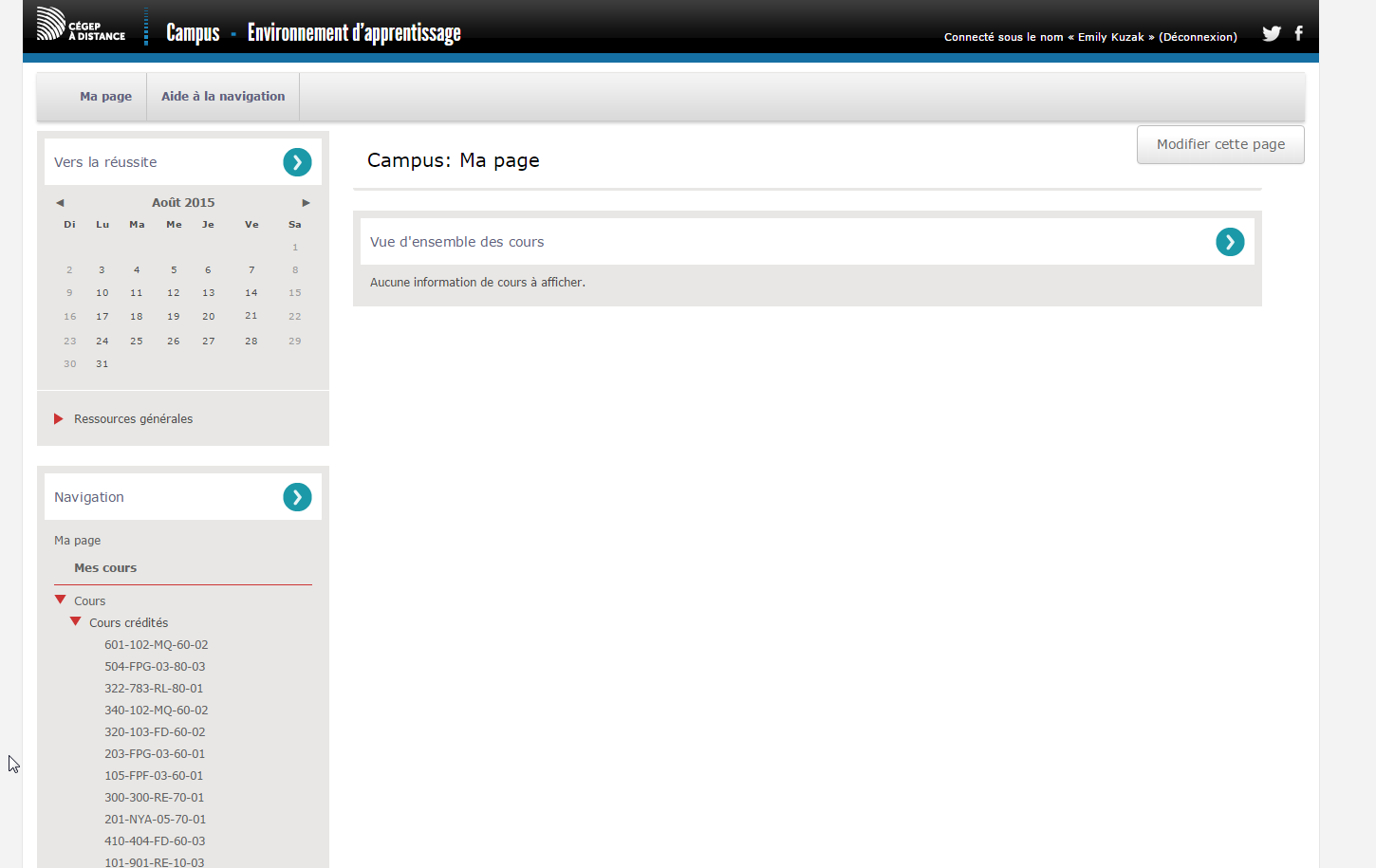The width and height of the screenshot is (1376, 868).
Task: Select August 14 in the calendar
Action: coord(251,293)
